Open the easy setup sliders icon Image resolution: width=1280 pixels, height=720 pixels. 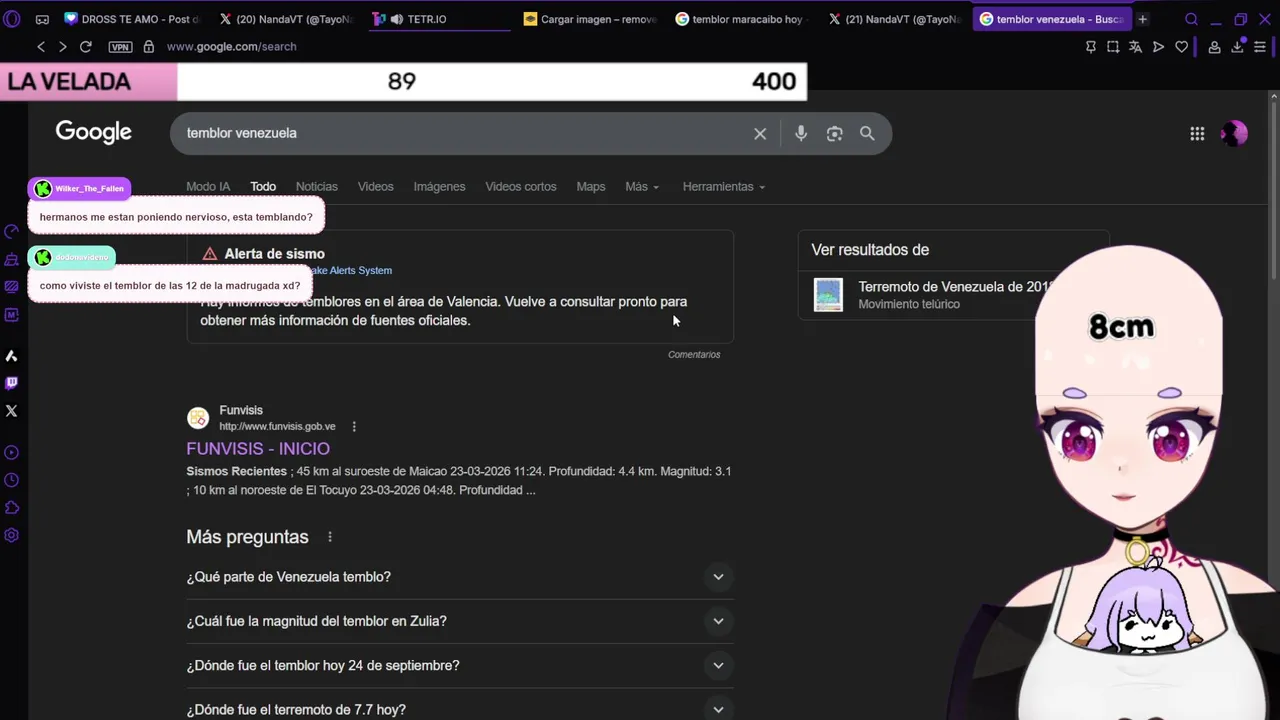(1260, 47)
